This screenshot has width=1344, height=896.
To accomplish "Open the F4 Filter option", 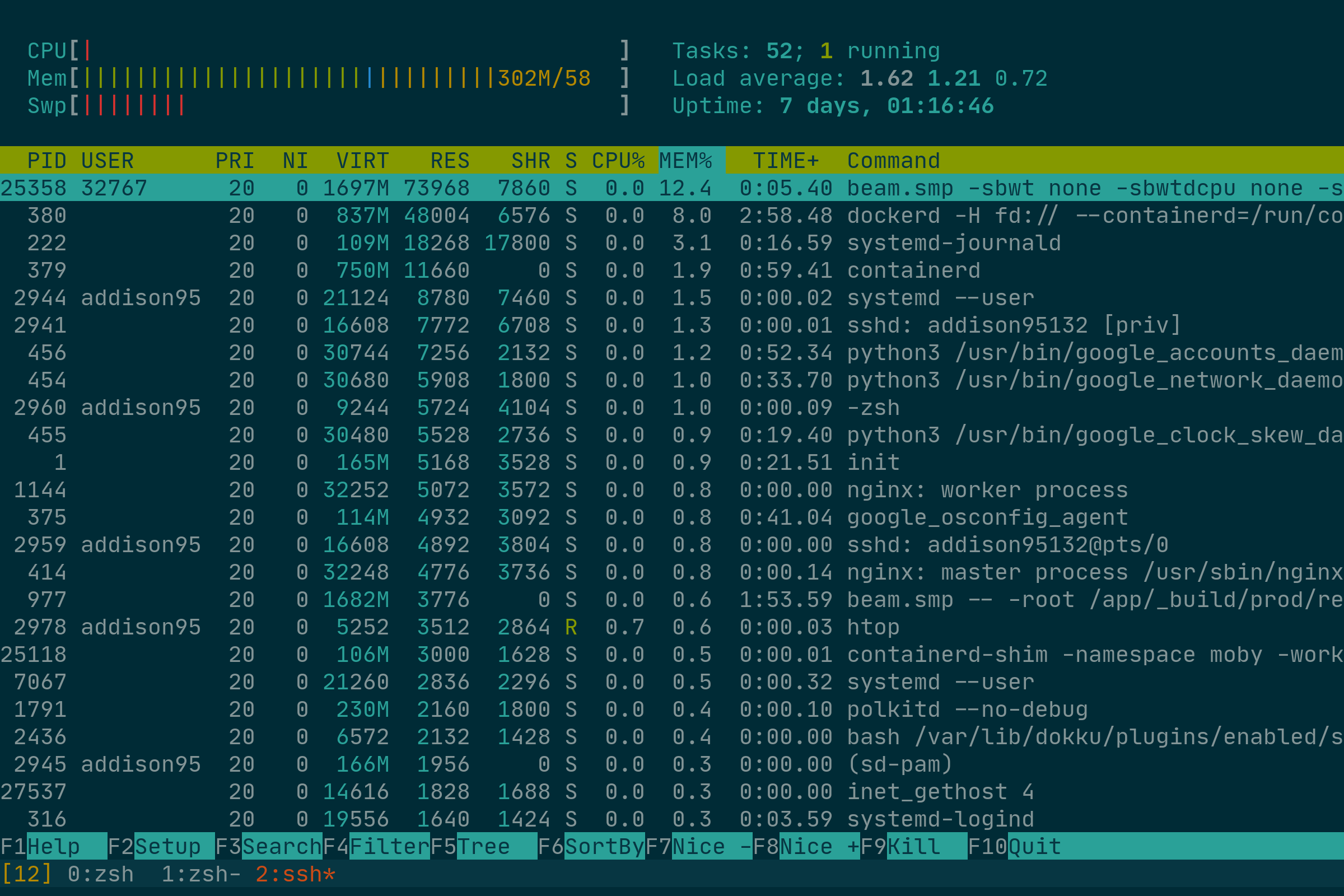I will click(x=376, y=846).
